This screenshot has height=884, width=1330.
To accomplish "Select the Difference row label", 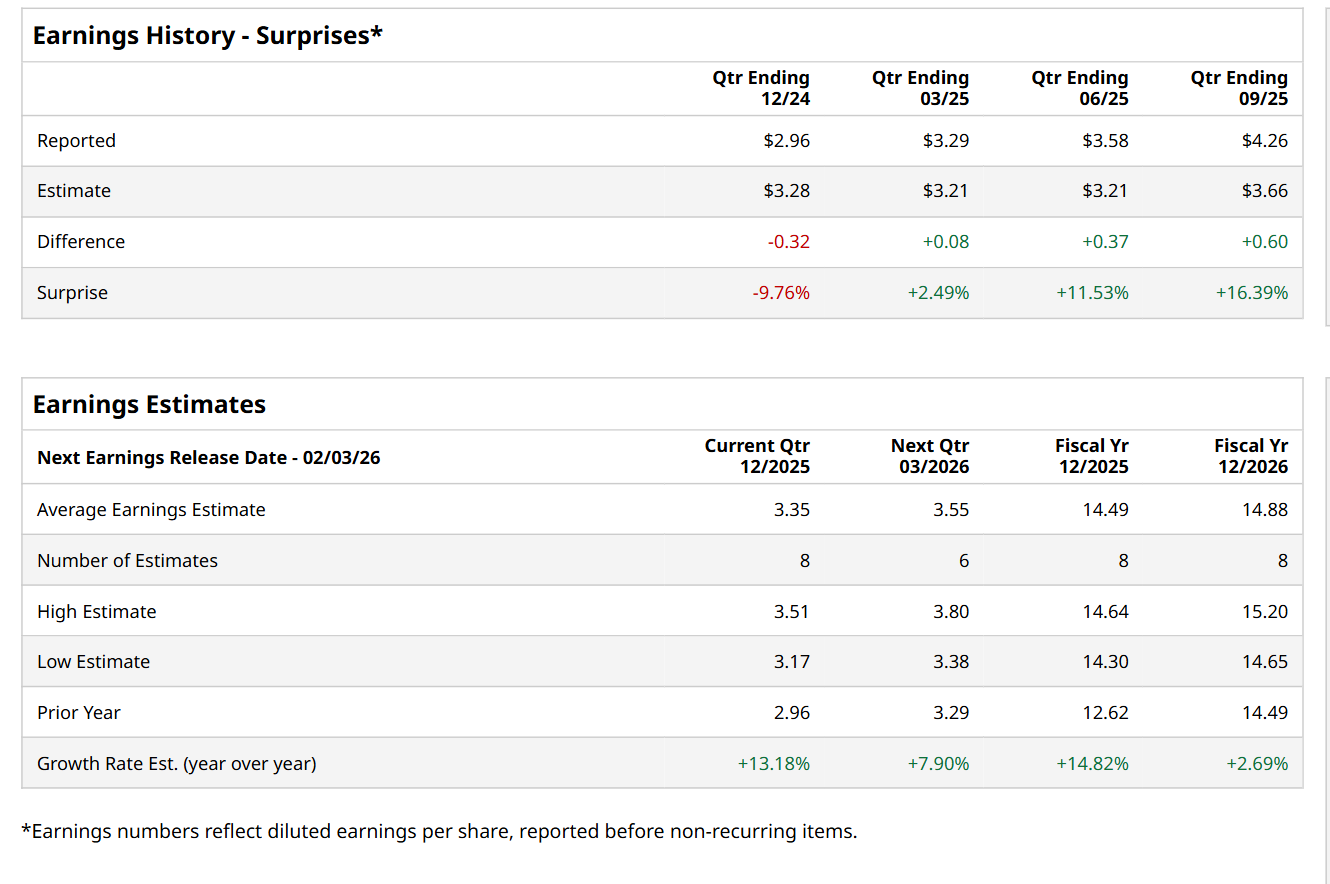I will pos(81,242).
